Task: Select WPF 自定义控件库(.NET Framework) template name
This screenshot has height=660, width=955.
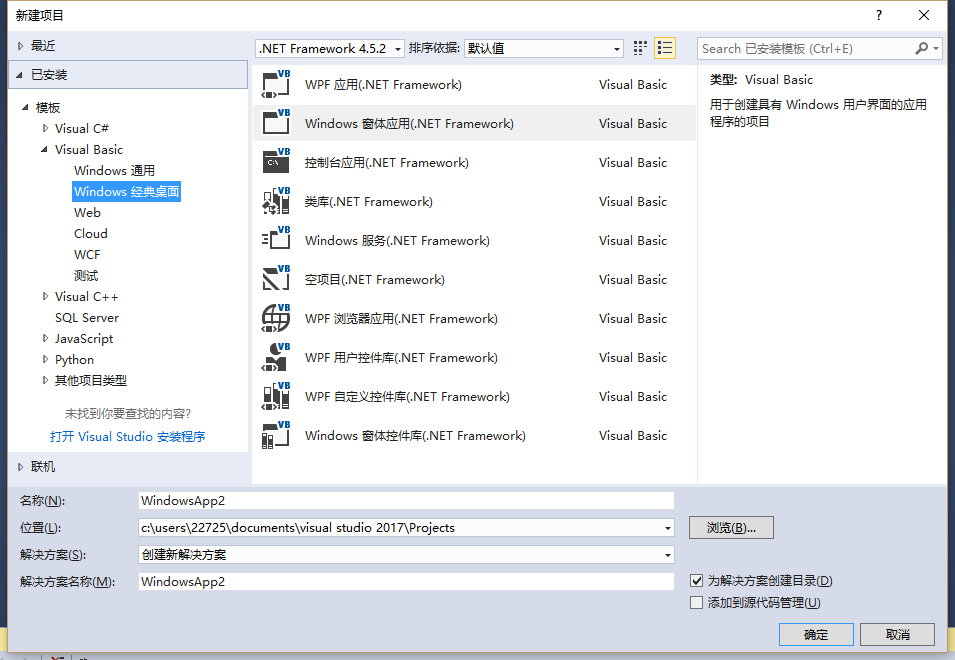Action: pos(407,396)
